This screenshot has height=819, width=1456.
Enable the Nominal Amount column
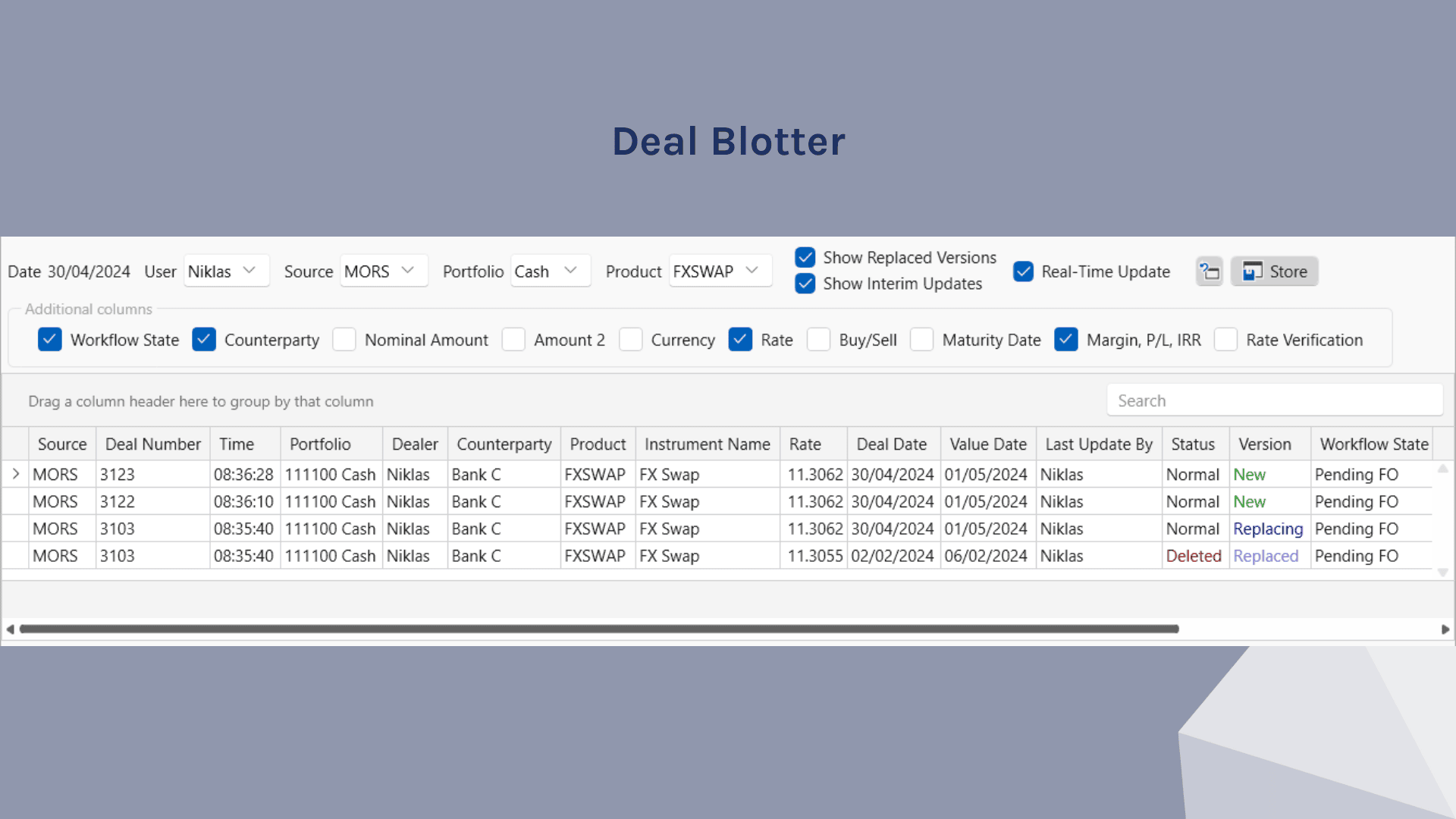coord(344,340)
